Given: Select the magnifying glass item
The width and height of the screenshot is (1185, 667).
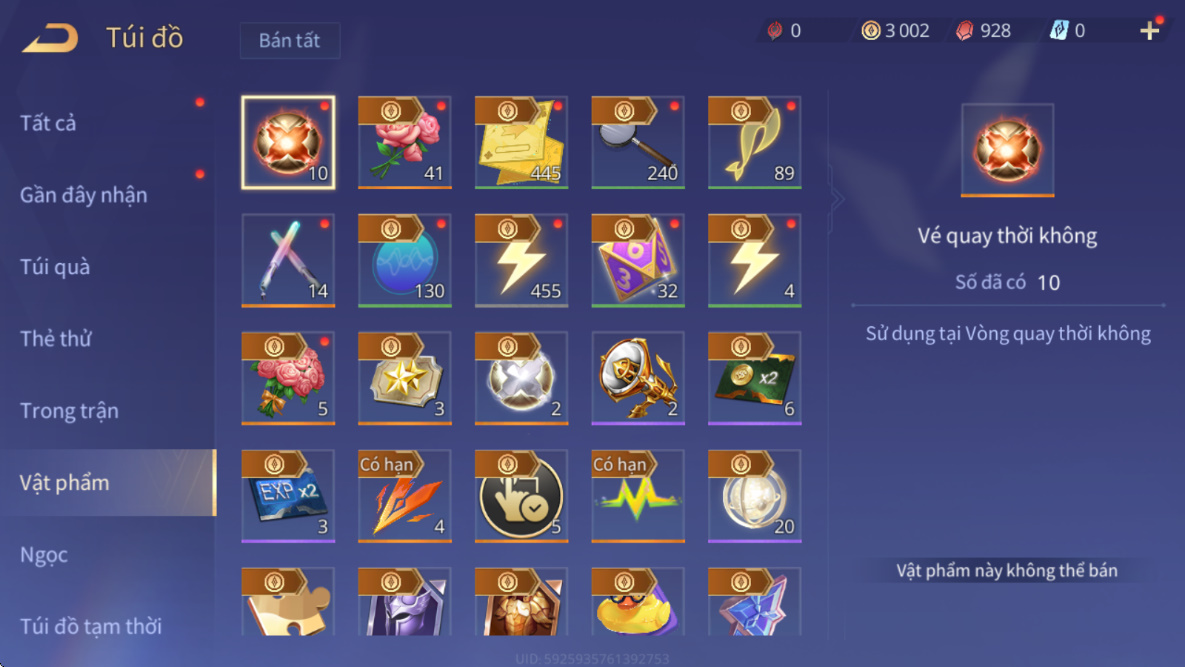Looking at the screenshot, I should pyautogui.click(x=638, y=142).
